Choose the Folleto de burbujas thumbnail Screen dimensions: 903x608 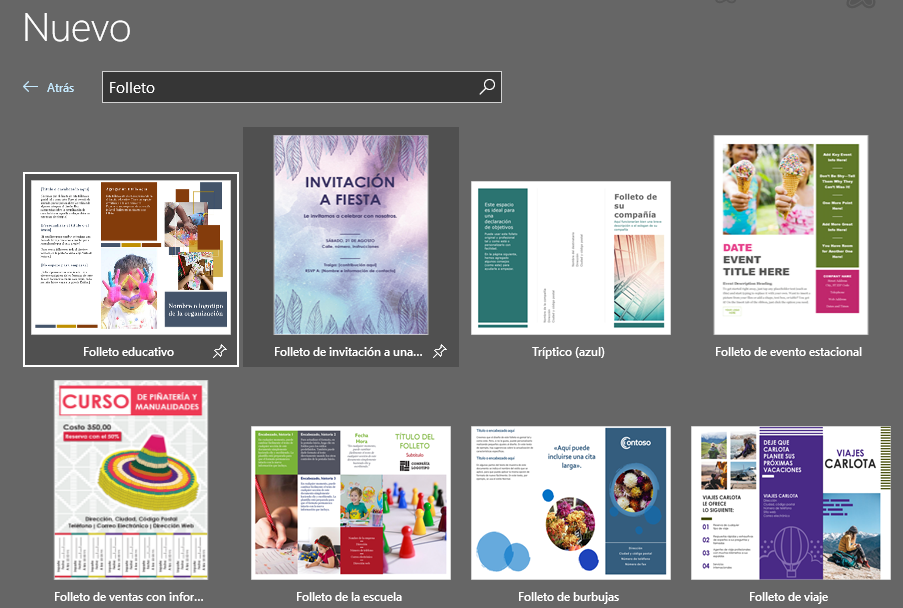pos(571,503)
